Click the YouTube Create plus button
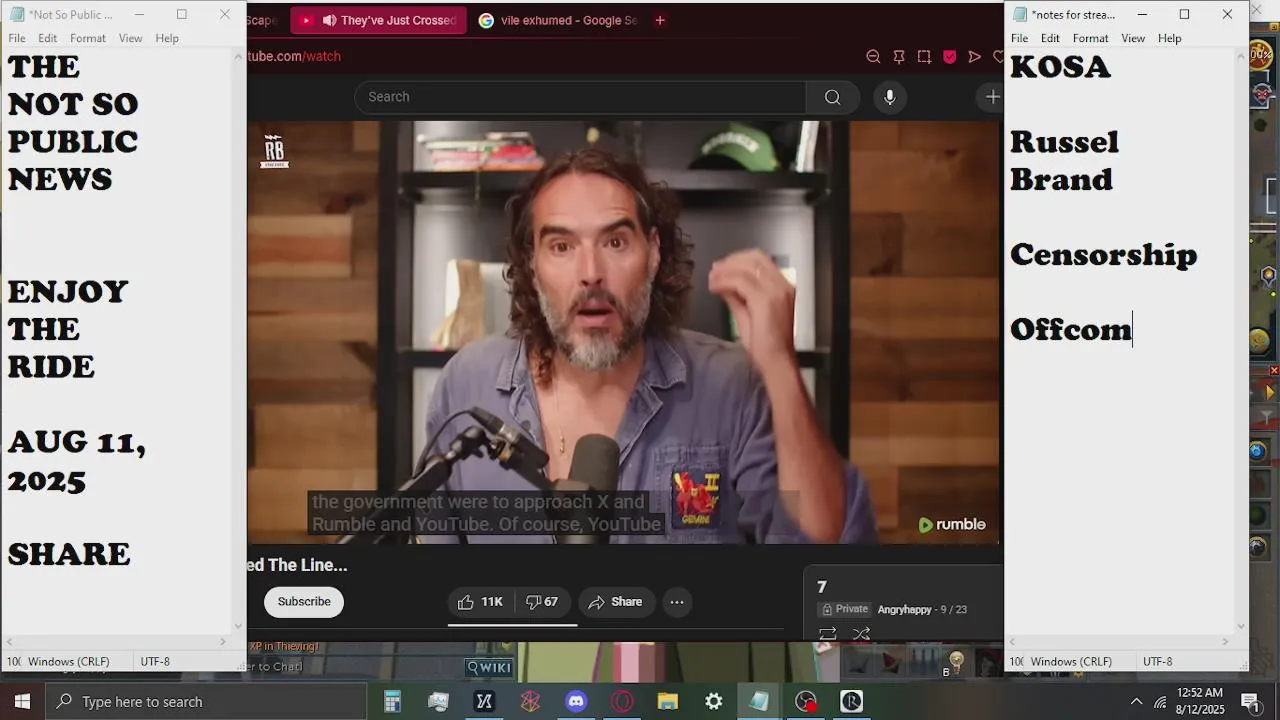The height and width of the screenshot is (720, 1280). tap(991, 97)
